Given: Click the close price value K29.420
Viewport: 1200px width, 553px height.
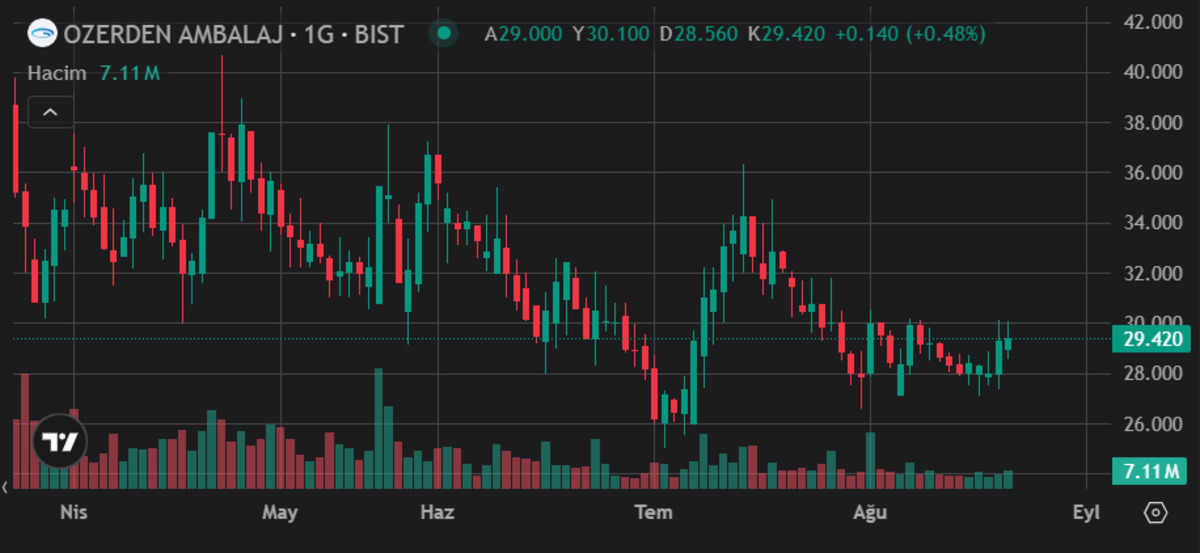Looking at the screenshot, I should tap(786, 34).
